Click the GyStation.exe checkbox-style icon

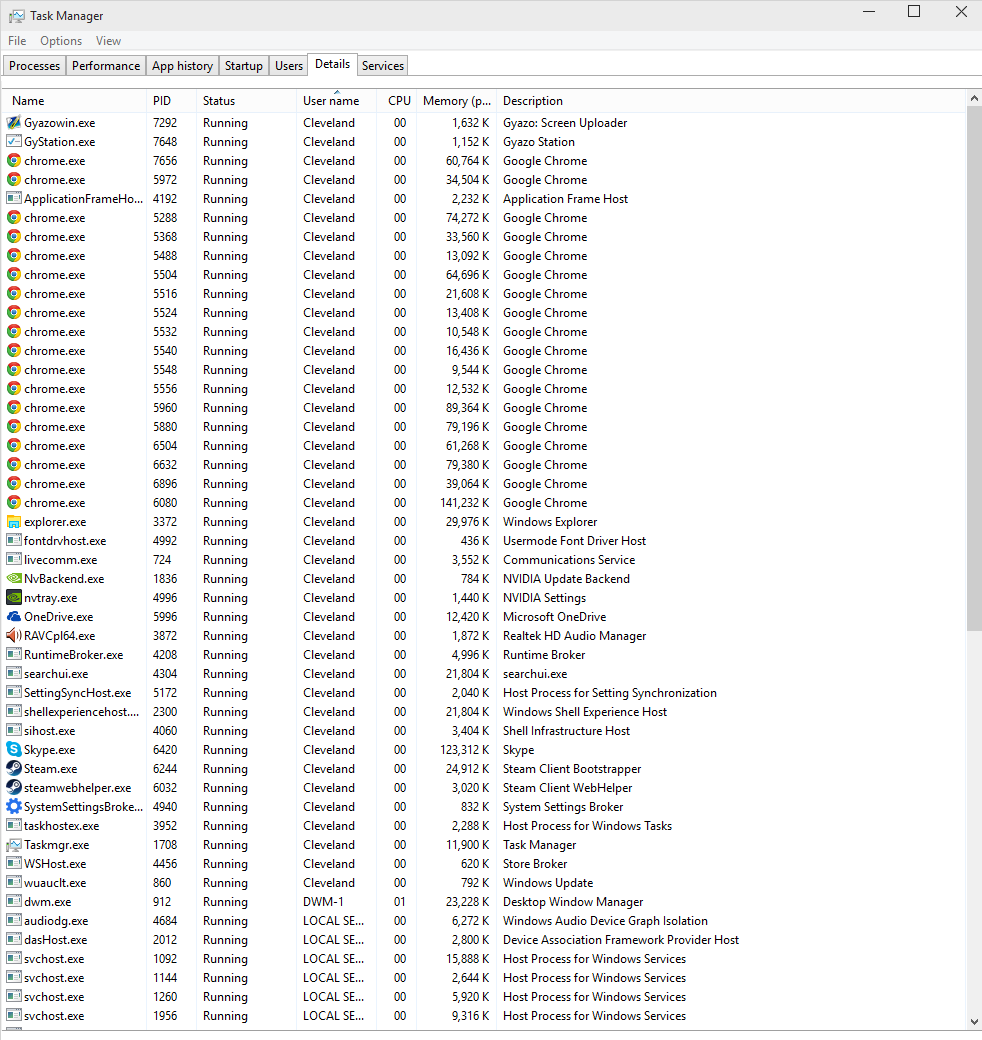tap(14, 141)
